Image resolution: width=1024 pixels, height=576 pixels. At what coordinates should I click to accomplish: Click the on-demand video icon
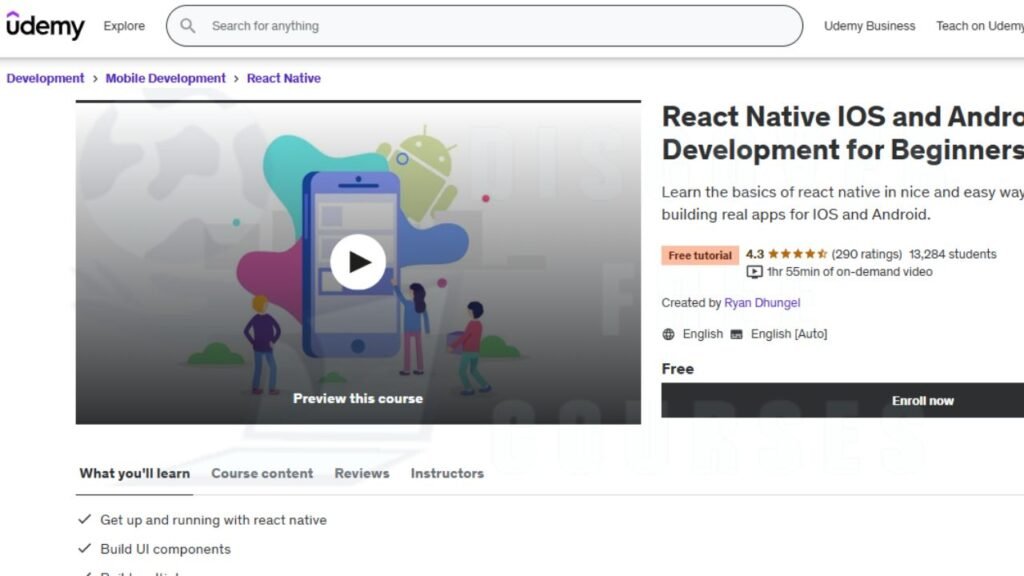pyautogui.click(x=754, y=272)
